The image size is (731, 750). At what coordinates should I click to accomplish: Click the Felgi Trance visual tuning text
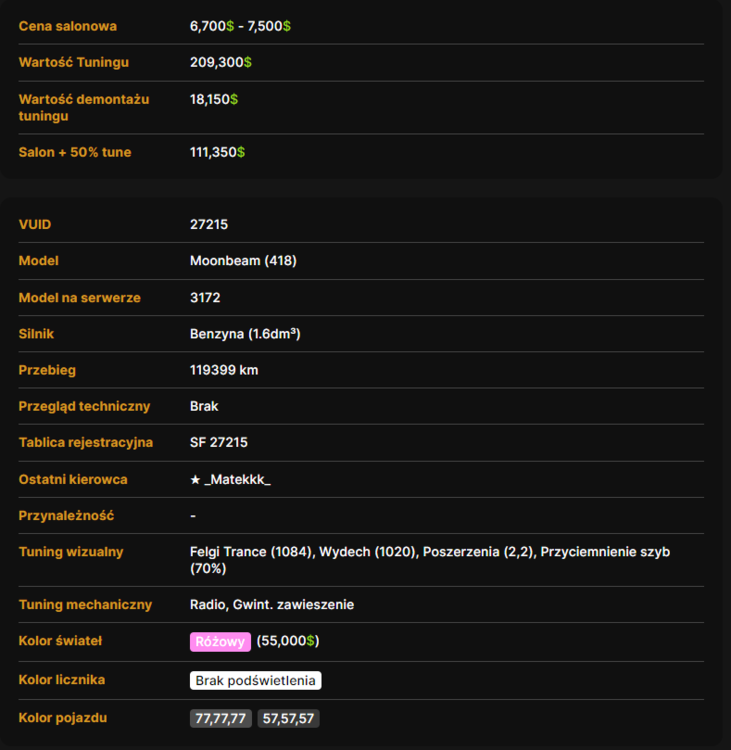point(252,551)
